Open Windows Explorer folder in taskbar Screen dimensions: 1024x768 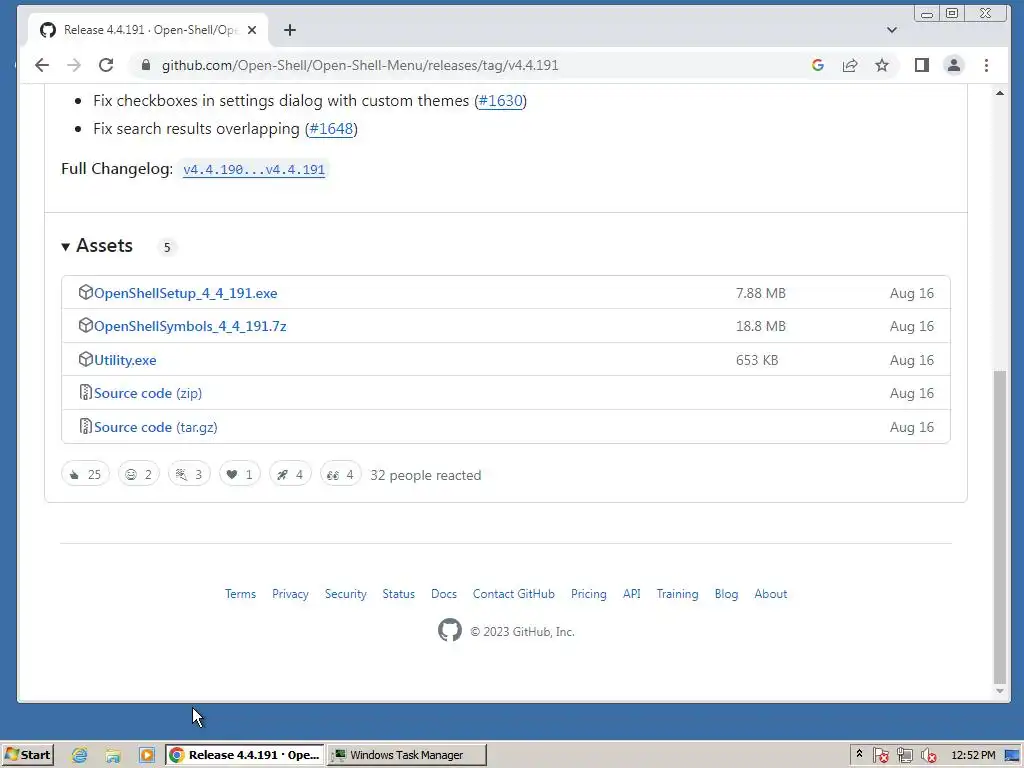coord(113,755)
